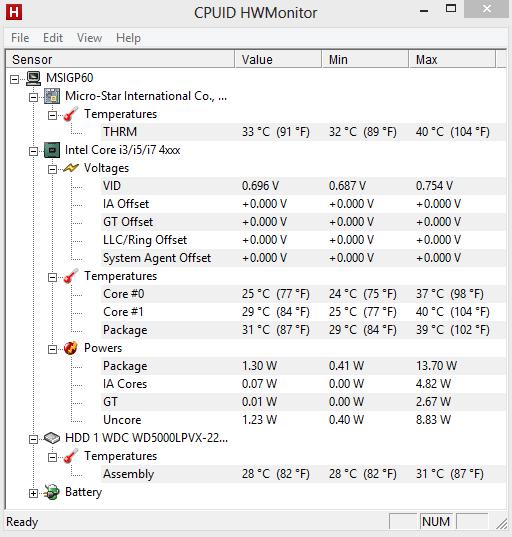Click the HDD 1 hard drive icon
512x537 pixels.
52,438
